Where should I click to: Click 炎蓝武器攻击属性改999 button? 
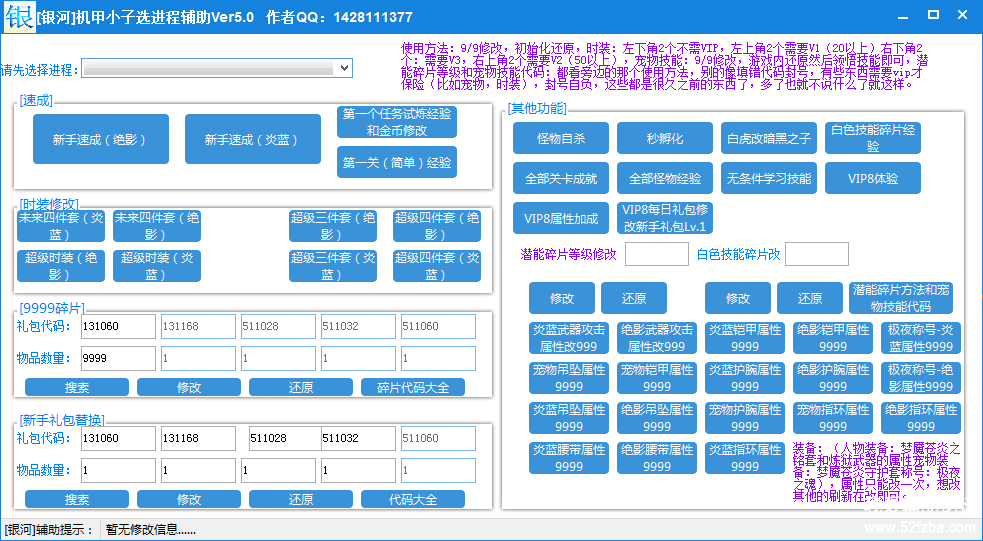tap(569, 338)
